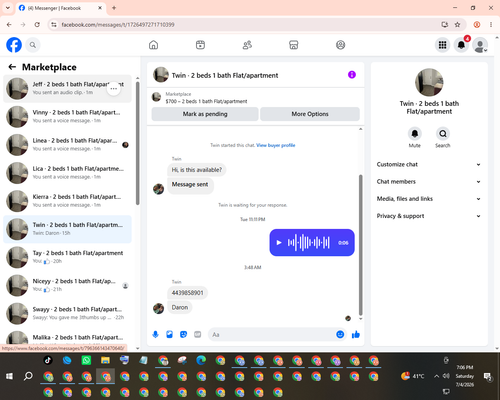500x400 pixels.
Task: Open Niceyy conversation
Action: point(67,285)
